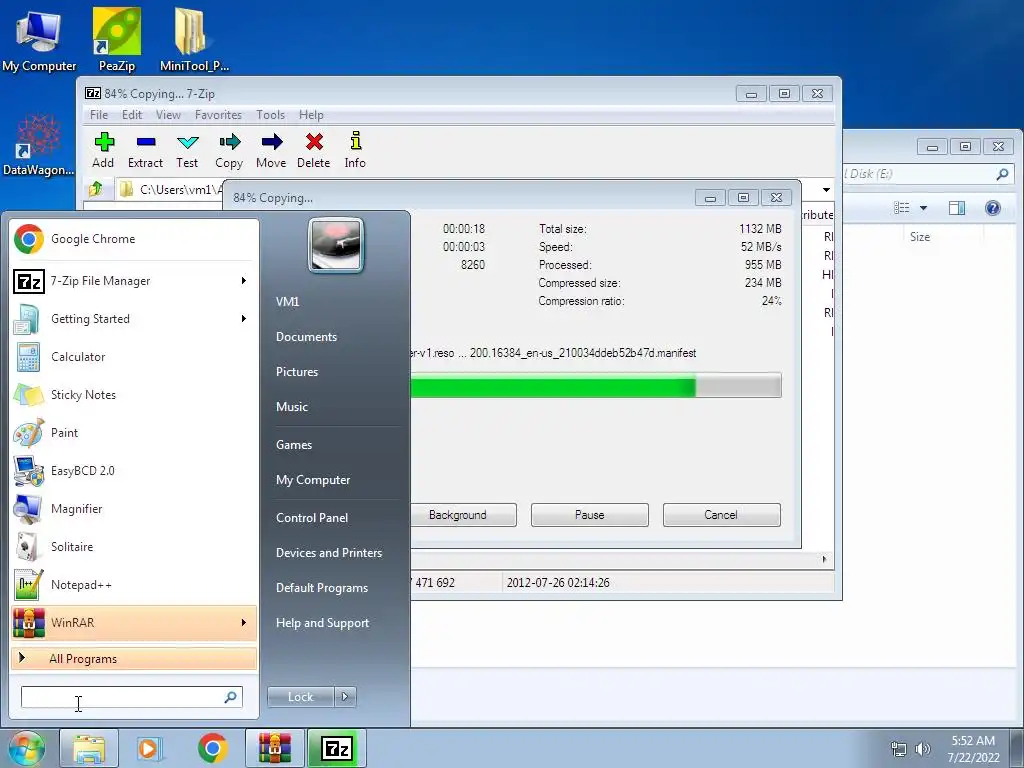
Task: Click right arrow of 7-Zip horizontal scrollbar
Action: coord(824,559)
